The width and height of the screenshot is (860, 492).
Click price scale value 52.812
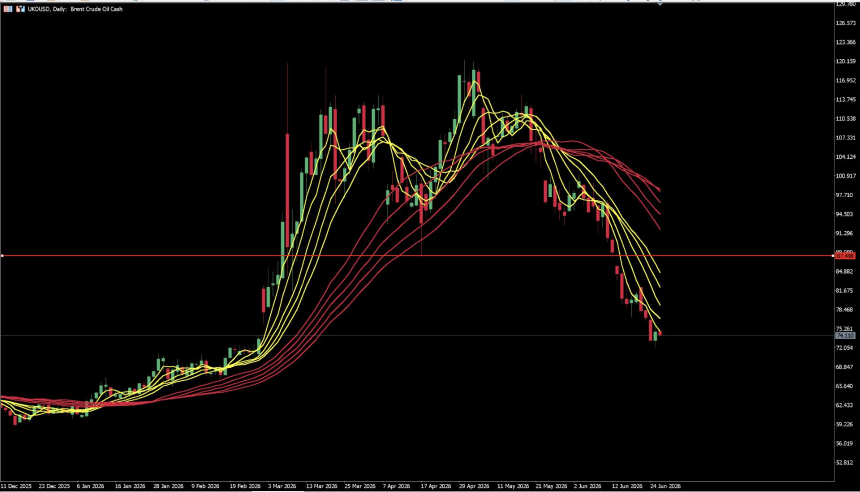[x=845, y=462]
